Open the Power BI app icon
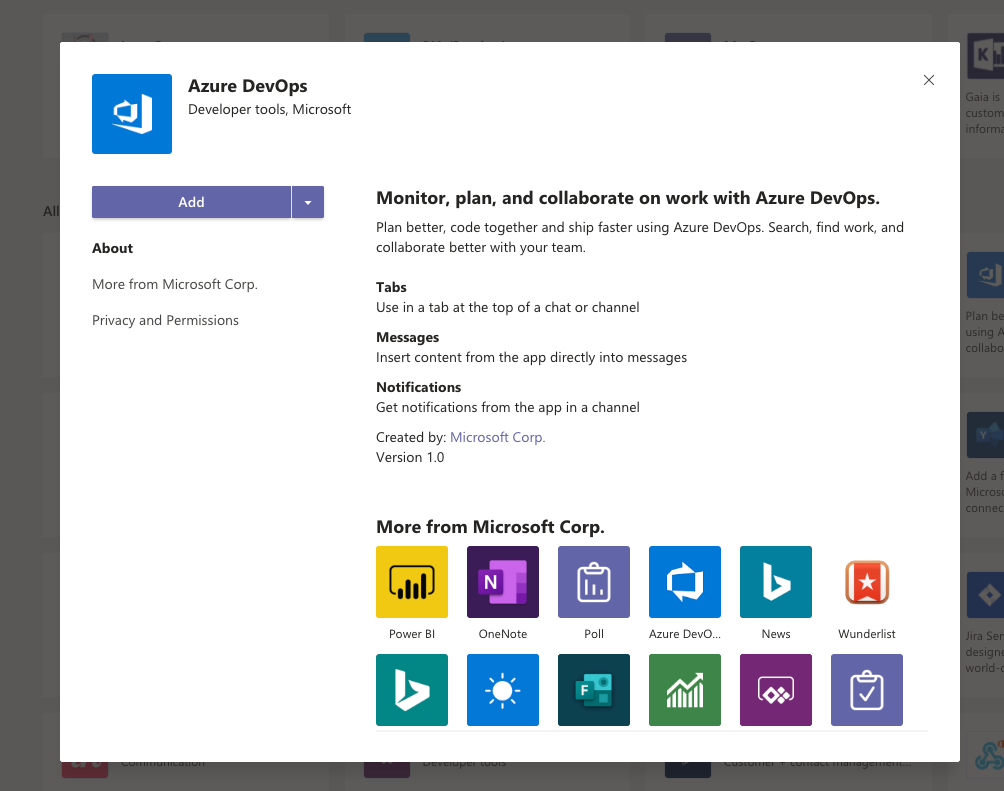The image size is (1004, 791). coord(411,581)
